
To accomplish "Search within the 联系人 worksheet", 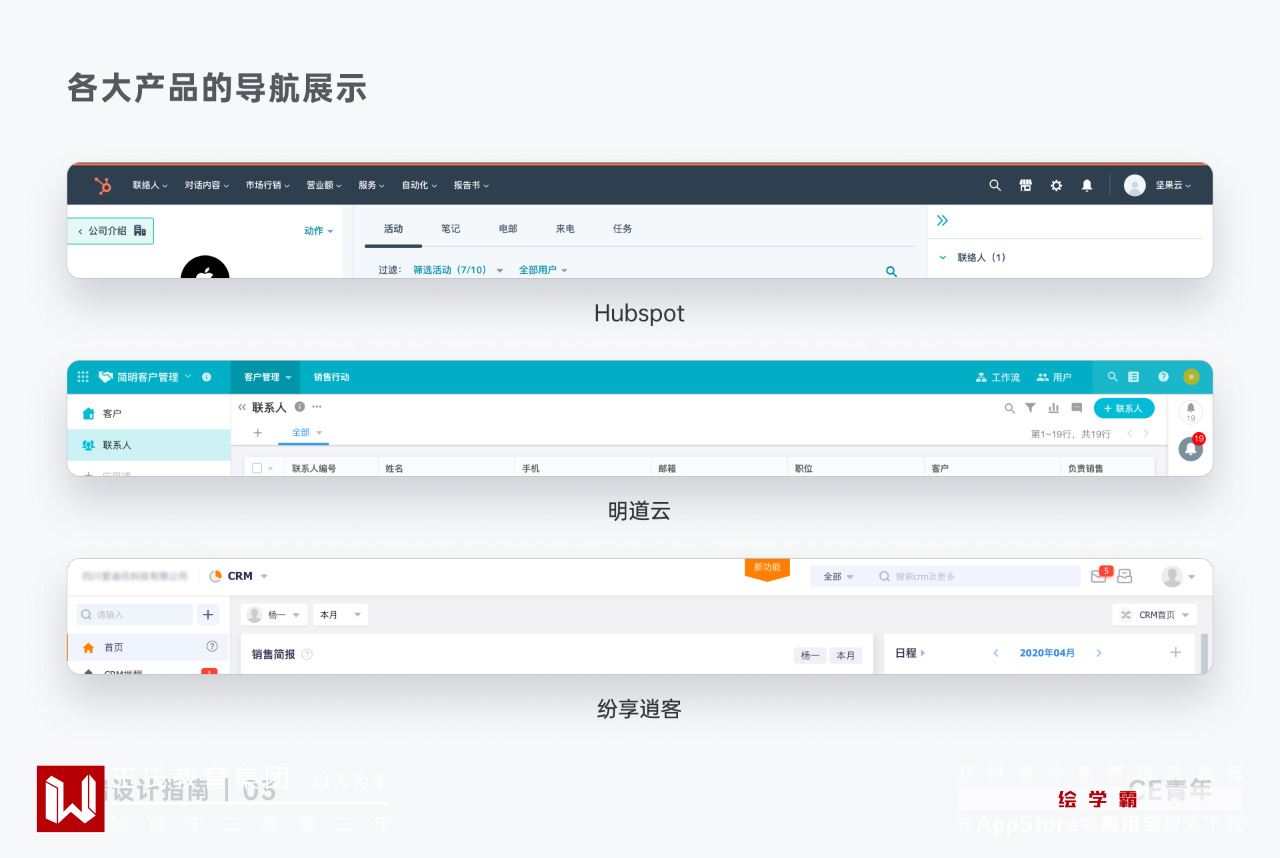I will tap(1010, 408).
